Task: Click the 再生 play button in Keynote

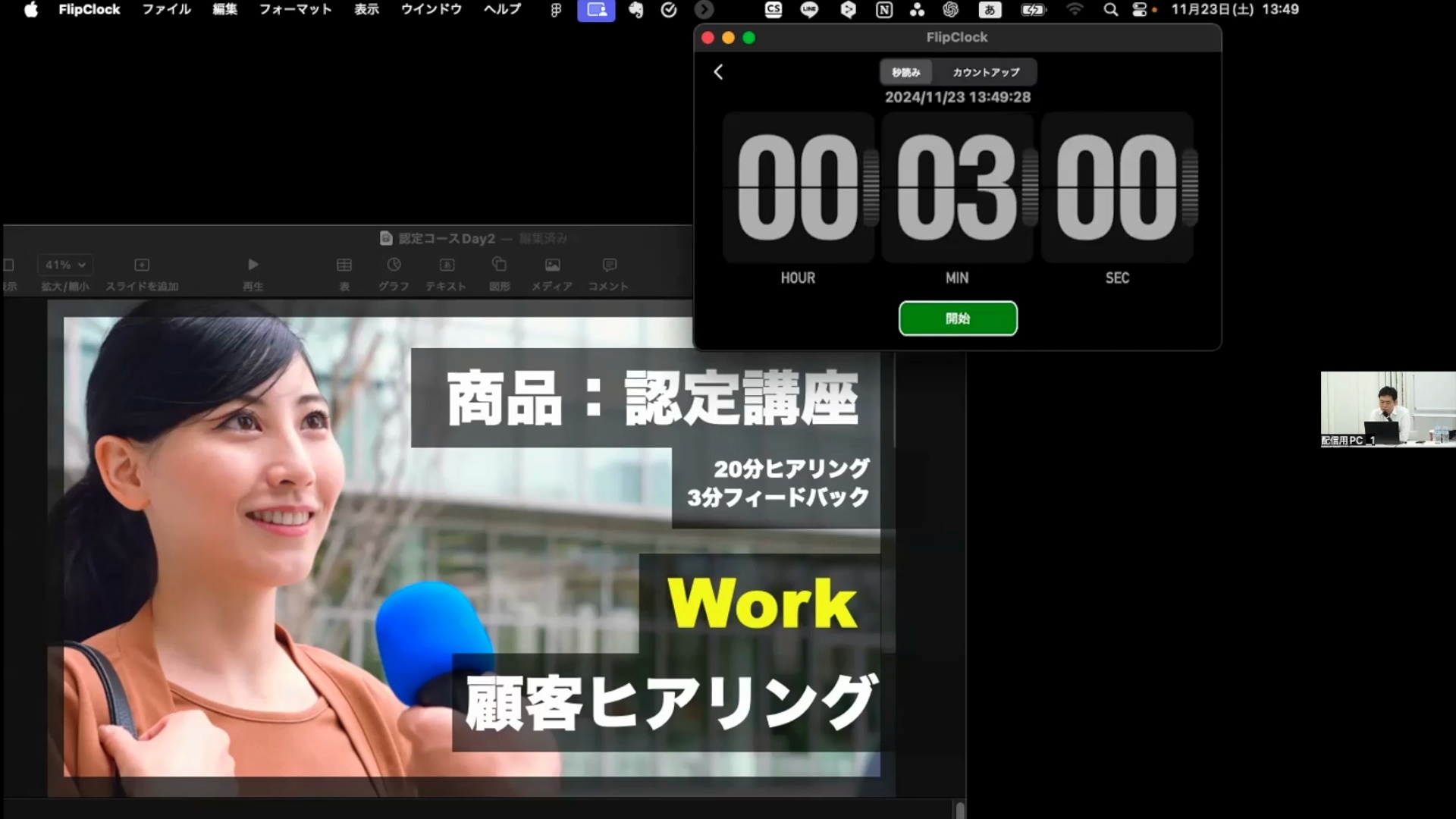Action: pos(253,265)
